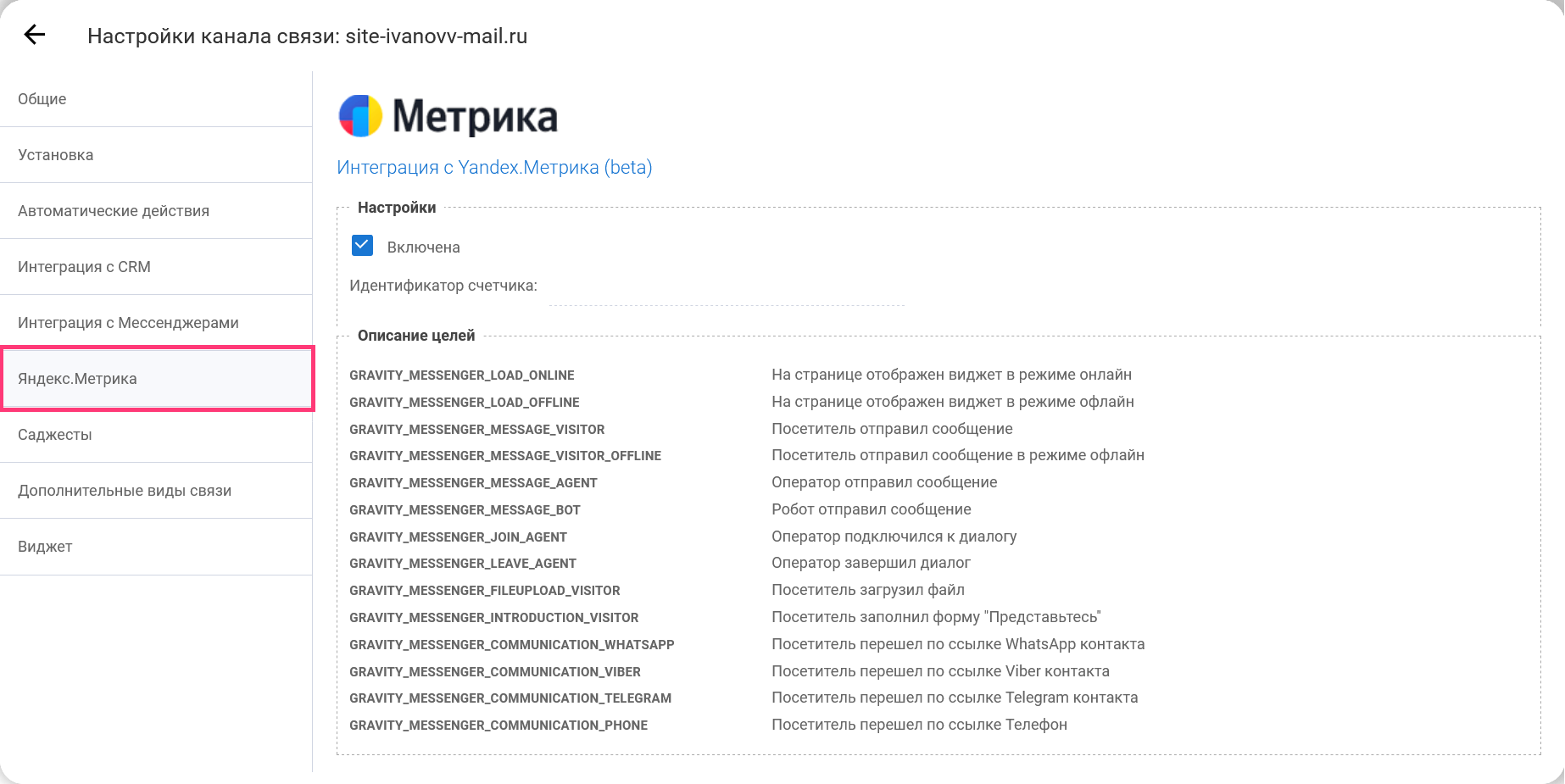Open Автоматические действия section
1565x784 pixels.
point(114,211)
